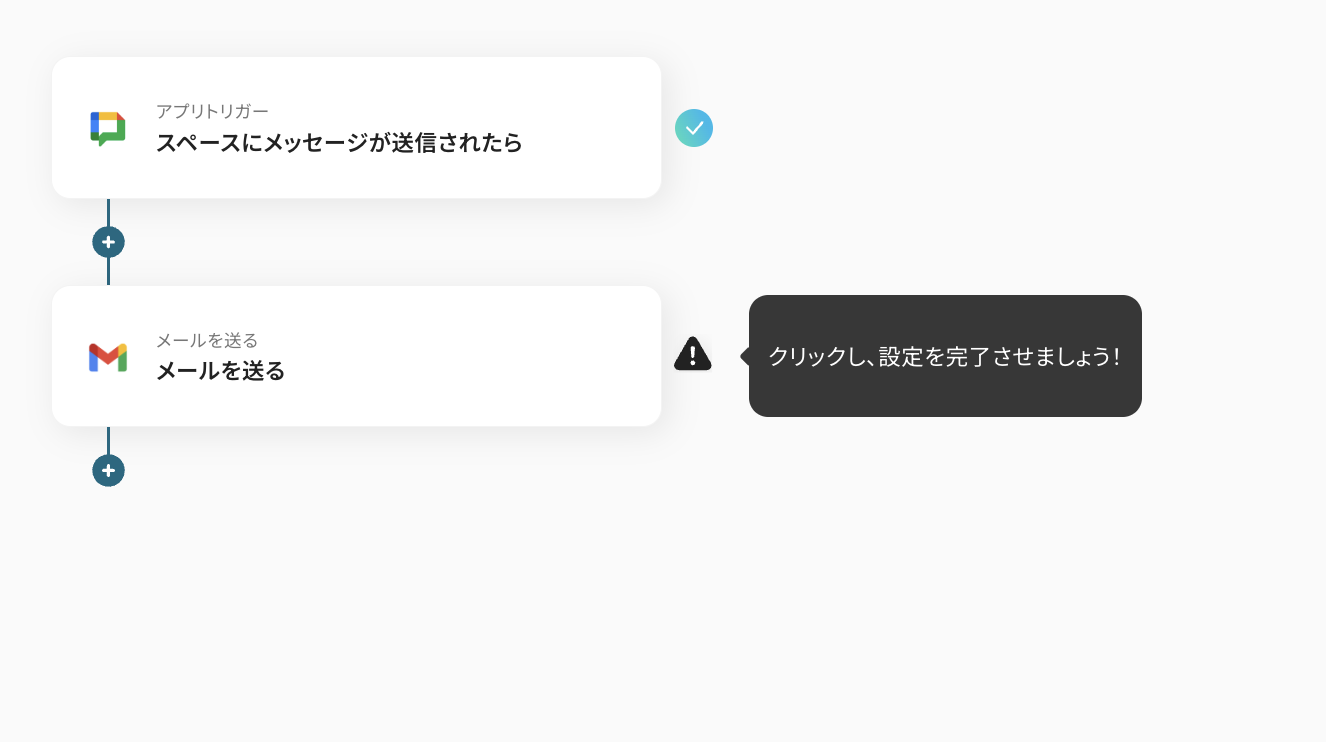Click the Gmail app icon

point(109,356)
